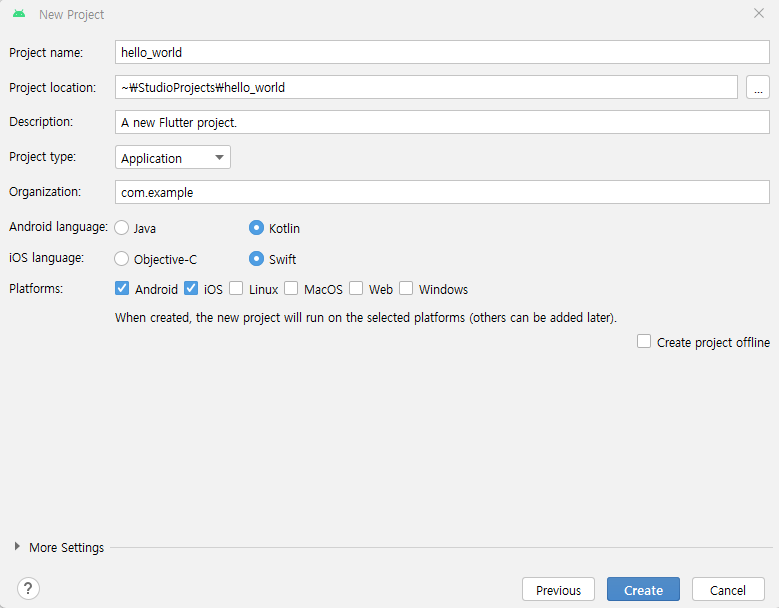Open the project location browse button
Screen dimensions: 779x608
coord(758,87)
